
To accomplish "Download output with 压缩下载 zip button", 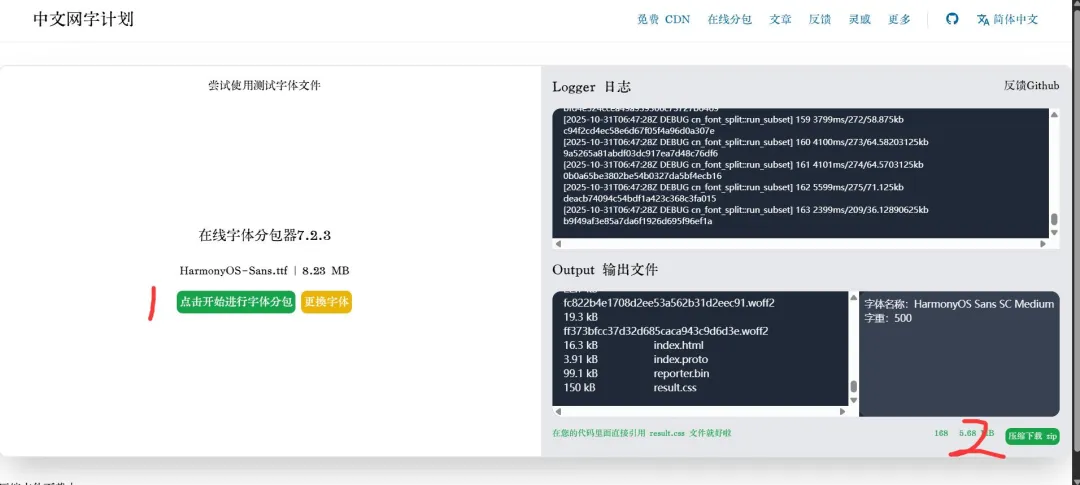I will point(1032,436).
